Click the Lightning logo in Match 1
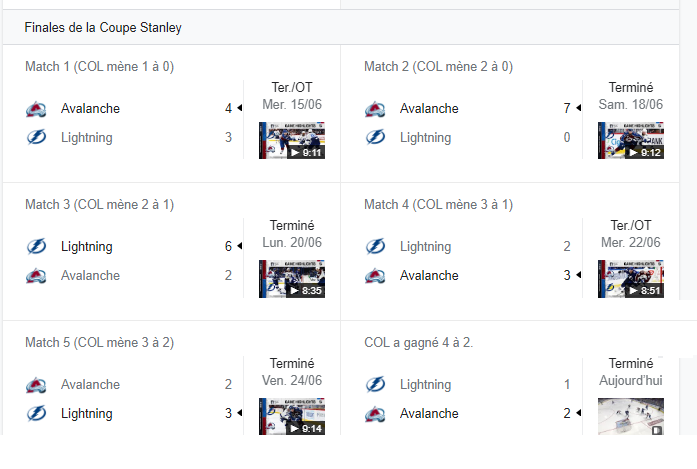This screenshot has height=469, width=697. pyautogui.click(x=36, y=137)
